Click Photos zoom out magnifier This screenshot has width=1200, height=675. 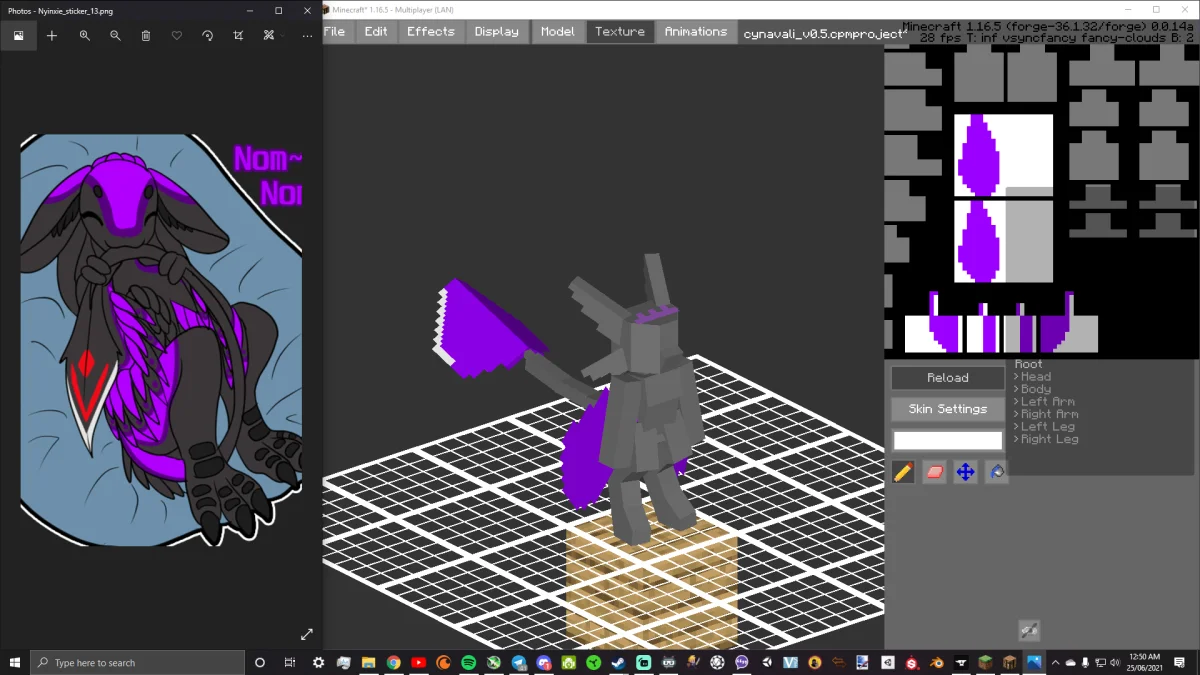[115, 35]
